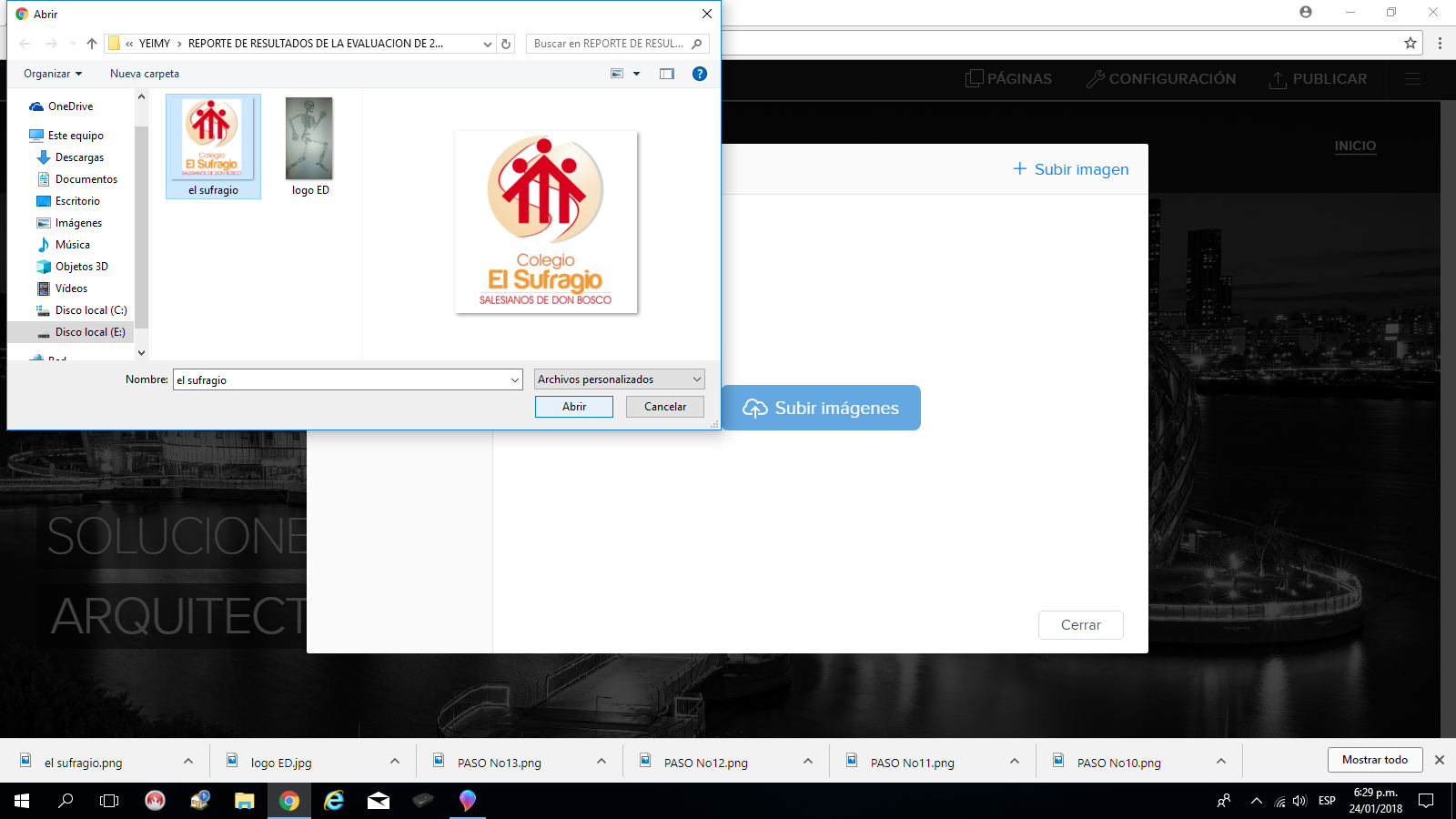Open taskbar search magnifier
This screenshot has height=819, width=1456.
pos(66,801)
